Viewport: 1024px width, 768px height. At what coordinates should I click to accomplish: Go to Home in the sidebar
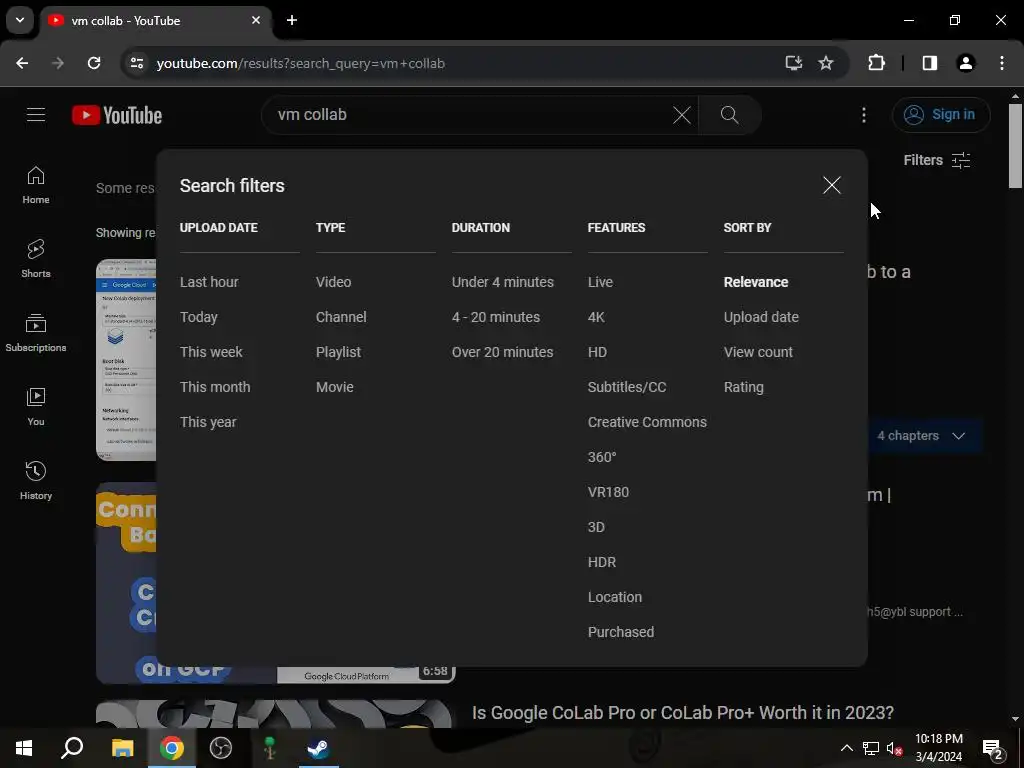point(36,185)
